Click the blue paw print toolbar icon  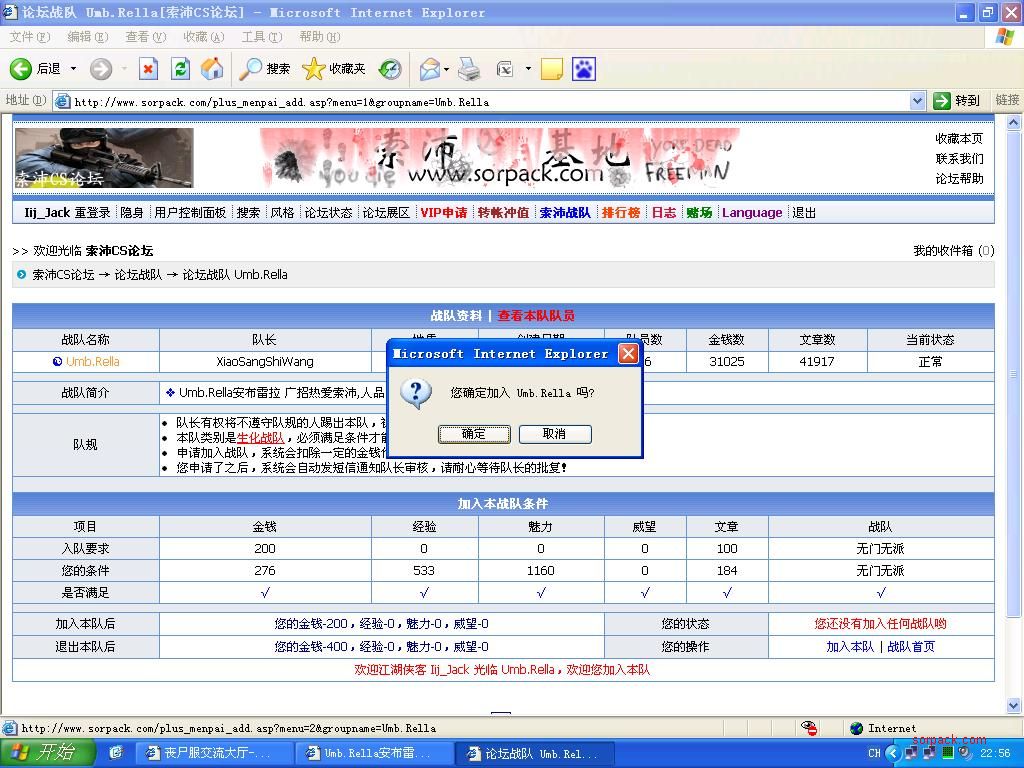click(x=583, y=69)
